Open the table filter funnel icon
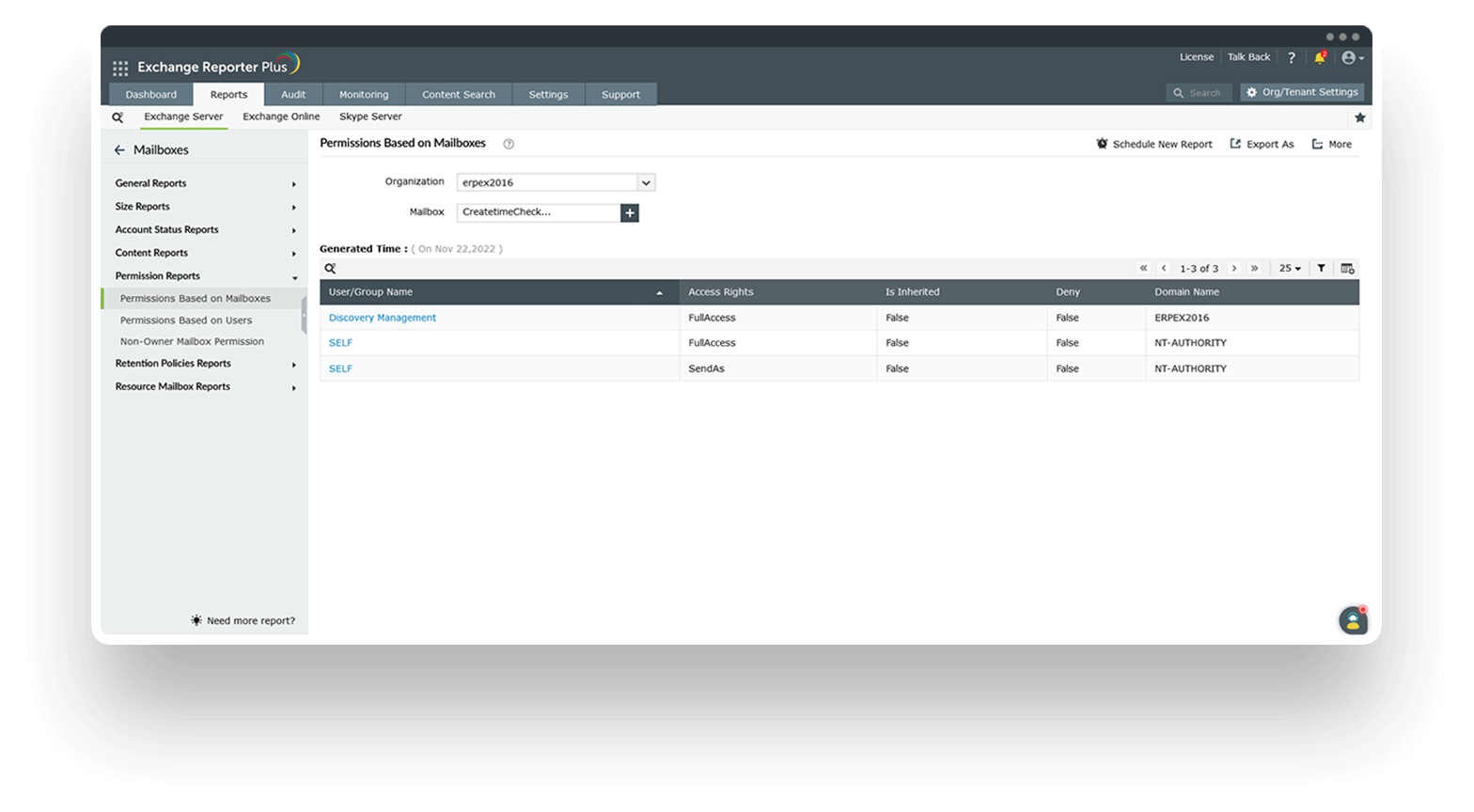The image size is (1474, 812). point(1321,269)
